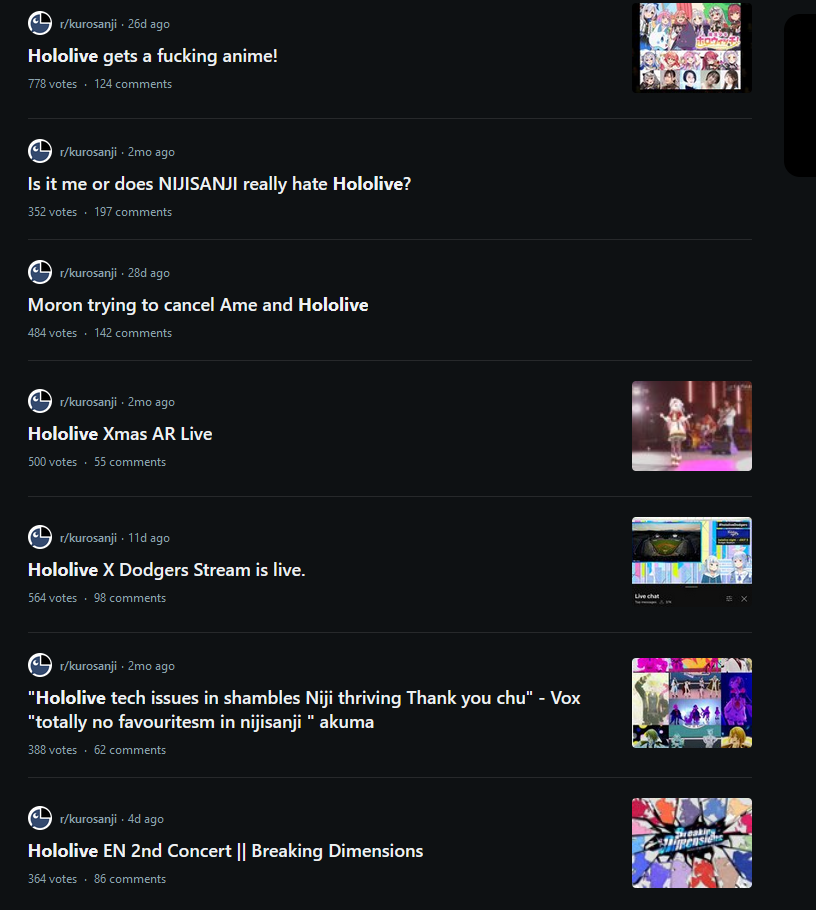
Task: Click the subreddit avatar on the Dodgers Stream post
Action: tap(40, 537)
